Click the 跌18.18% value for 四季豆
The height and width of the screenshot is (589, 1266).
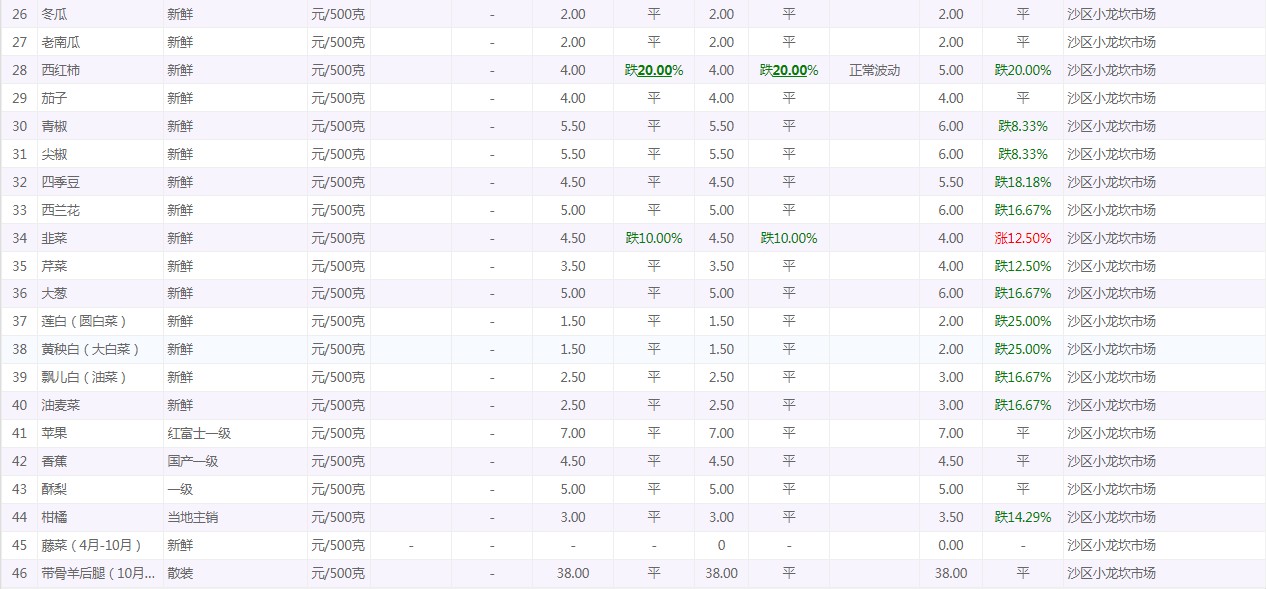(1022, 183)
